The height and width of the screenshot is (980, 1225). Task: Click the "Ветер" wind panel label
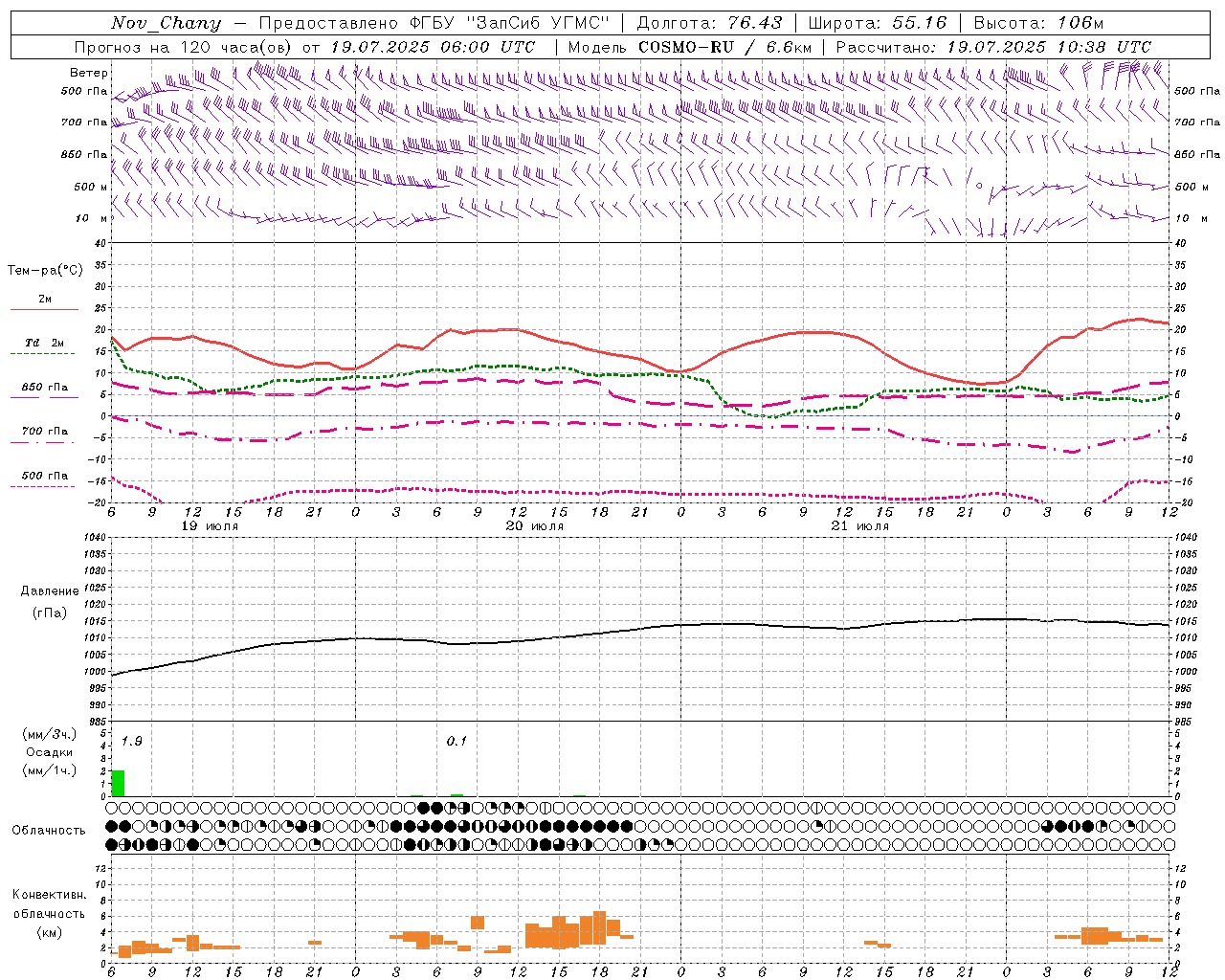tap(89, 73)
